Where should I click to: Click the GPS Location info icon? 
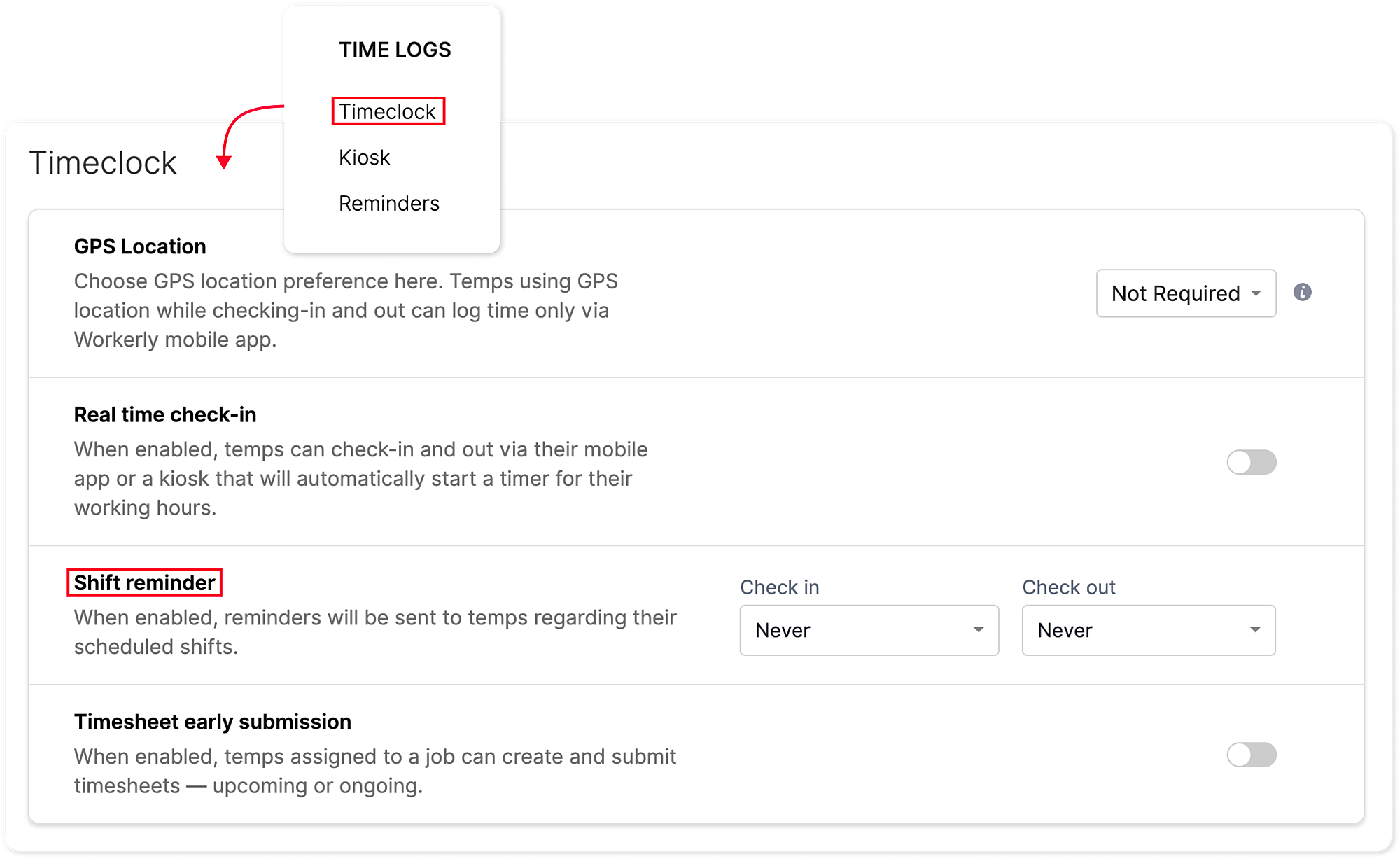(x=1302, y=293)
